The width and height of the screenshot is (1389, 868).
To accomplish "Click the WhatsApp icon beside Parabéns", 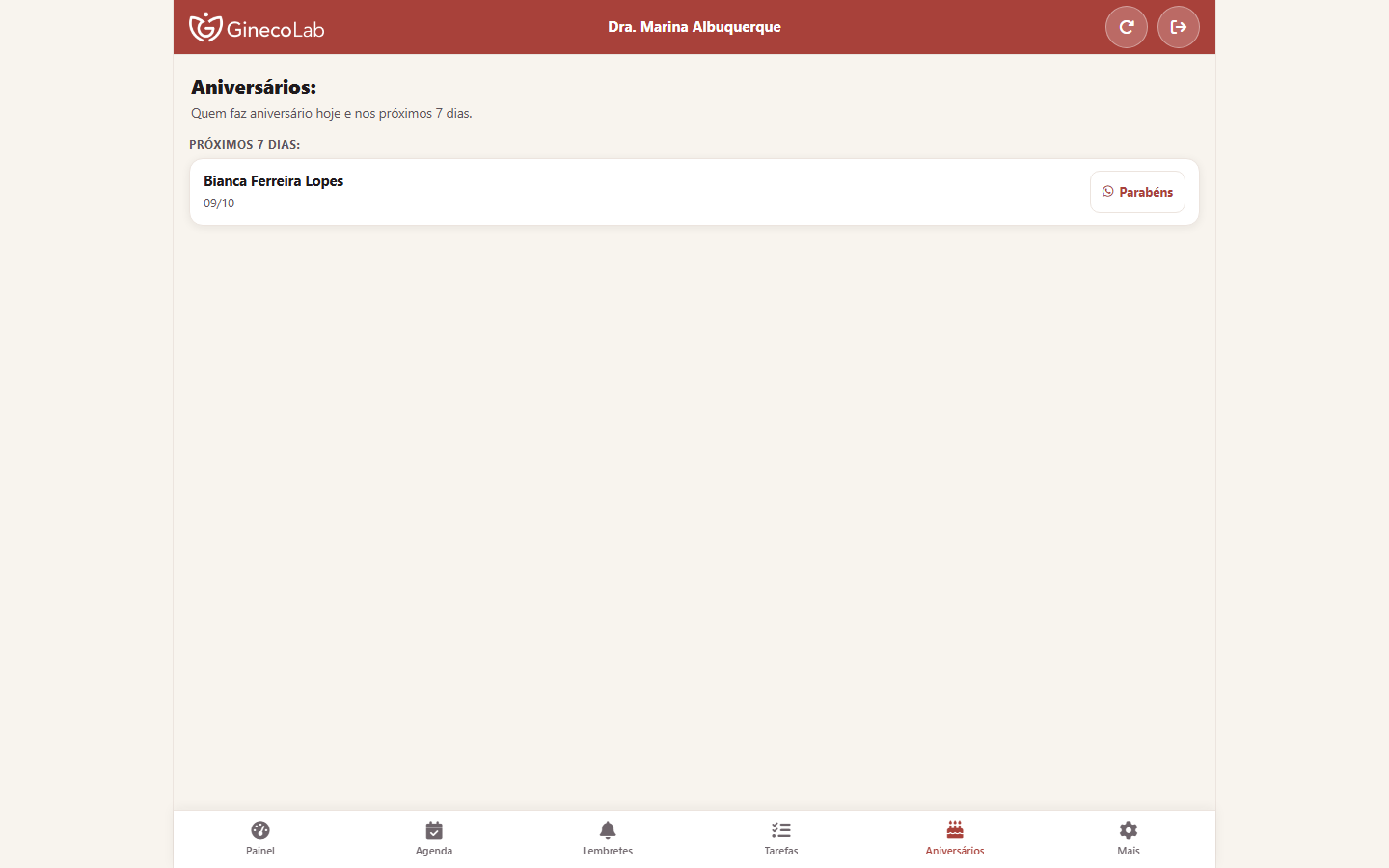I will (x=1107, y=192).
